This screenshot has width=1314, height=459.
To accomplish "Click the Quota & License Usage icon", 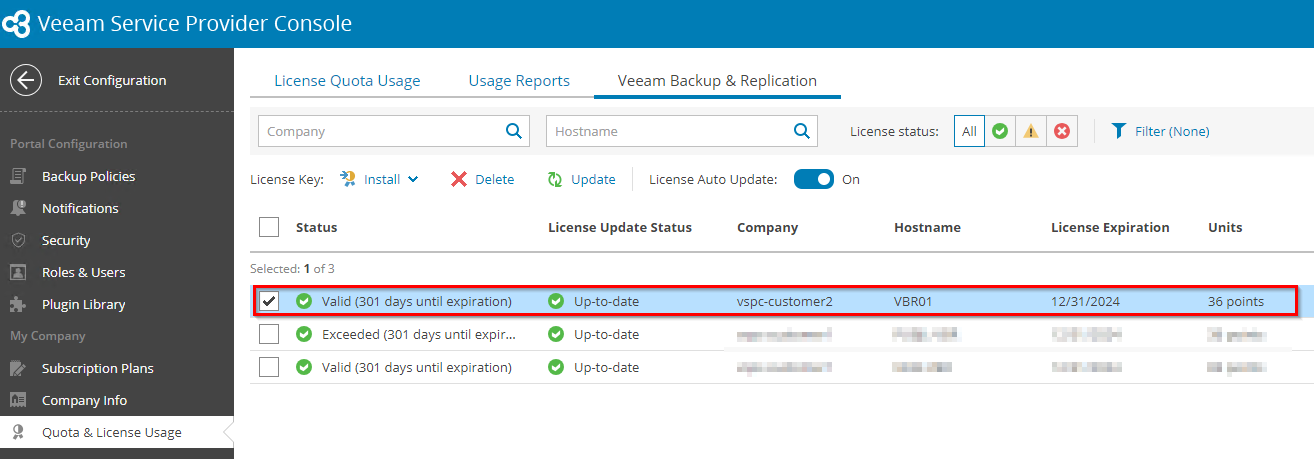I will [x=17, y=432].
